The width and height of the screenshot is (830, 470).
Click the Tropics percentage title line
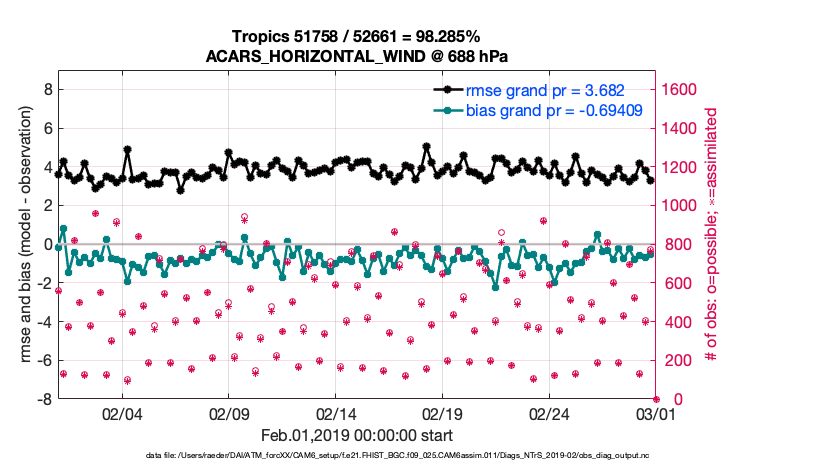pos(357,36)
